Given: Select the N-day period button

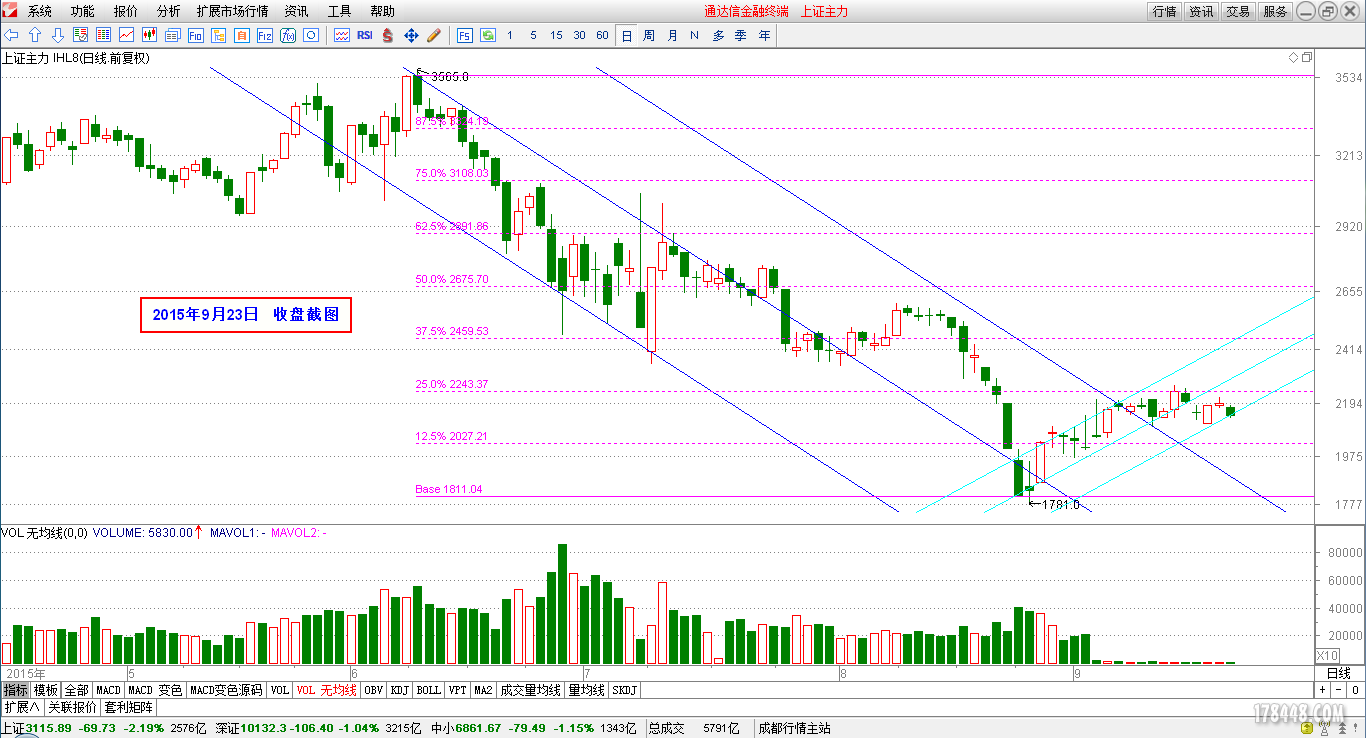Looking at the screenshot, I should point(695,35).
